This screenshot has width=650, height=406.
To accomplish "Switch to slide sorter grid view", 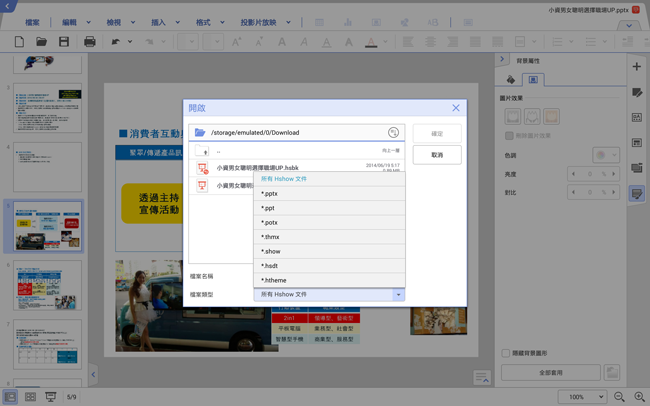I will [x=30, y=397].
